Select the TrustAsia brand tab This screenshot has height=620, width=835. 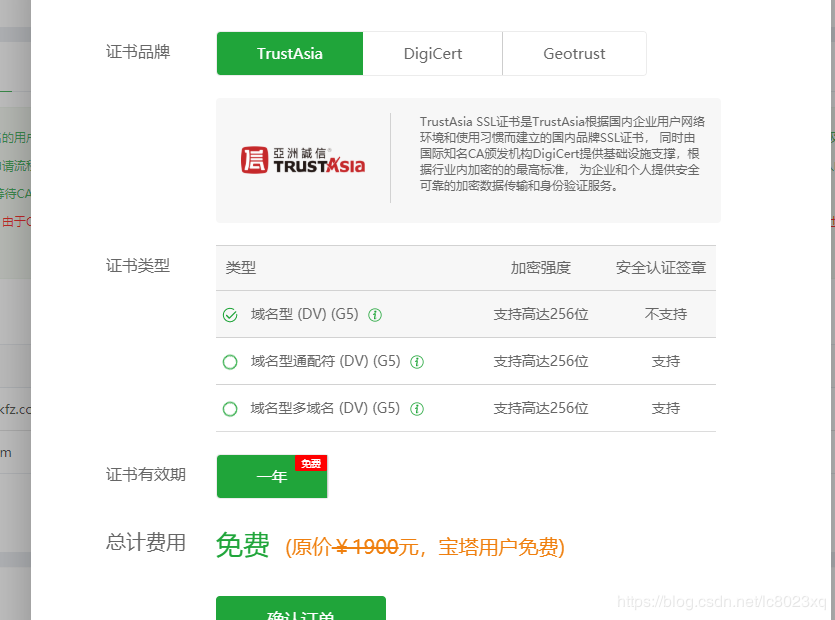click(x=289, y=53)
